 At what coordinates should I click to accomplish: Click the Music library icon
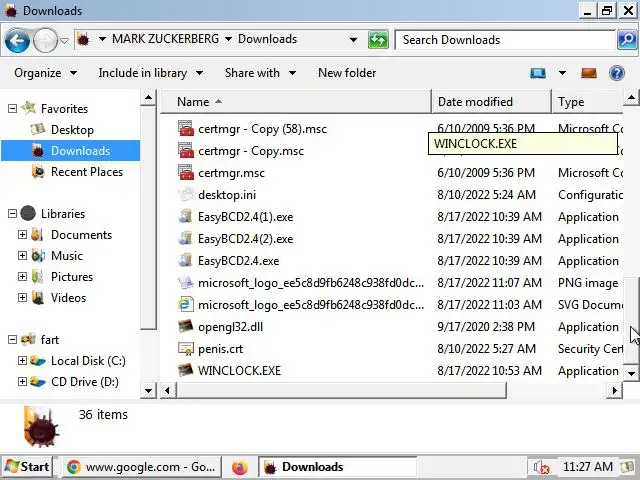[38, 256]
